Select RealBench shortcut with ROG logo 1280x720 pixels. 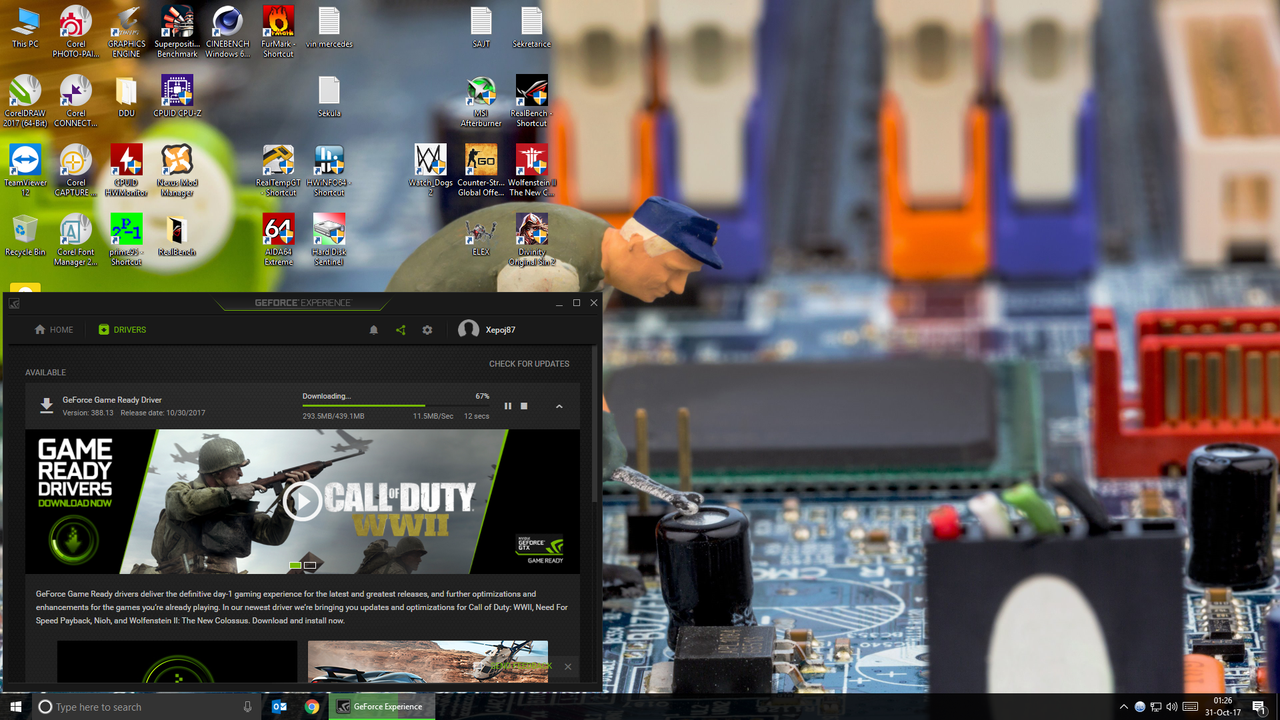point(532,101)
